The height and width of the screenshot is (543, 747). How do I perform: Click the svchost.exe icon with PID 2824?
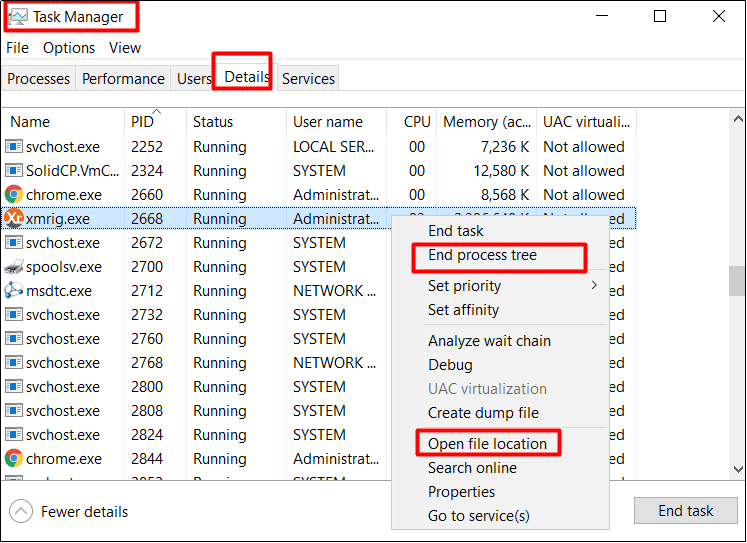pyautogui.click(x=14, y=434)
